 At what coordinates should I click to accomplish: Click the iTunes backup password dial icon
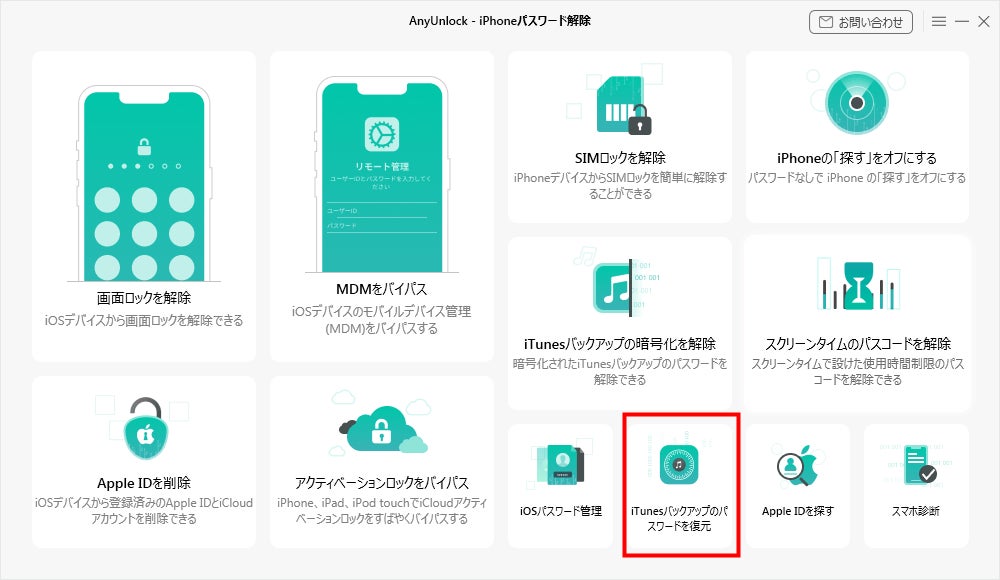click(x=679, y=465)
